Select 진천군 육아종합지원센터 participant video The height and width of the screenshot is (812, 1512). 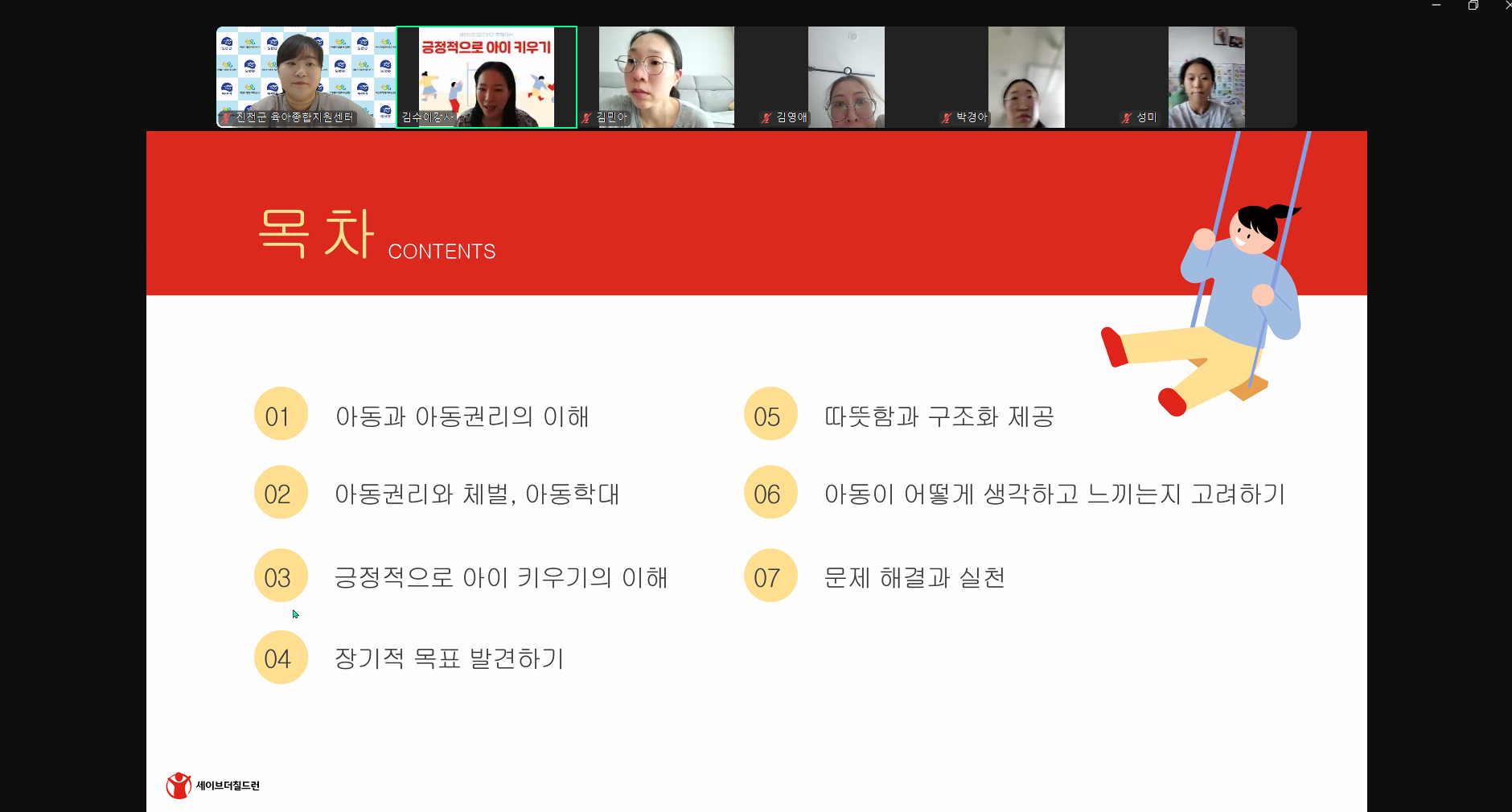pos(306,77)
